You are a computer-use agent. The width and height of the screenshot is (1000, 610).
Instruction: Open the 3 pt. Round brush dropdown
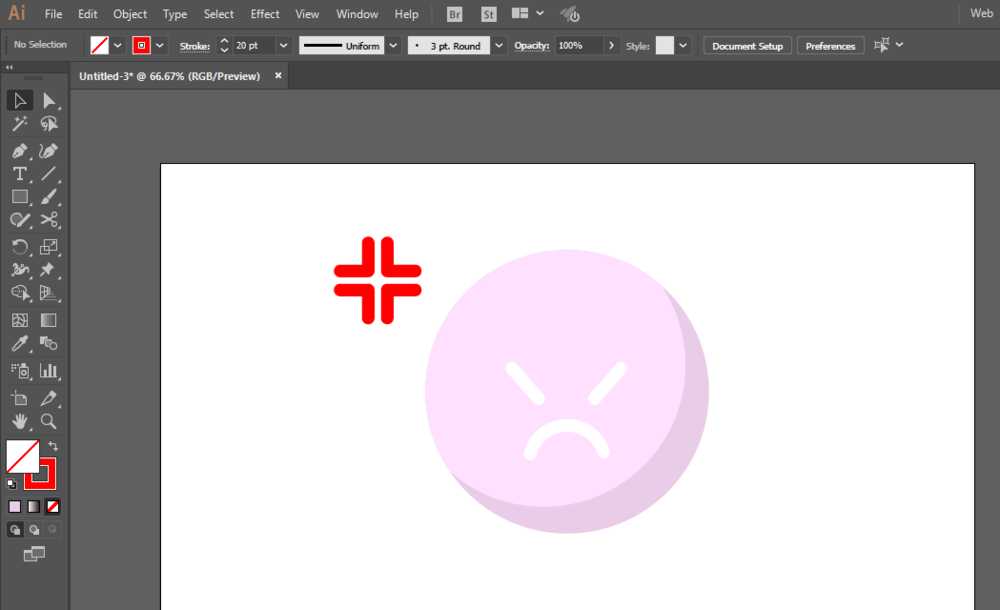tap(499, 45)
